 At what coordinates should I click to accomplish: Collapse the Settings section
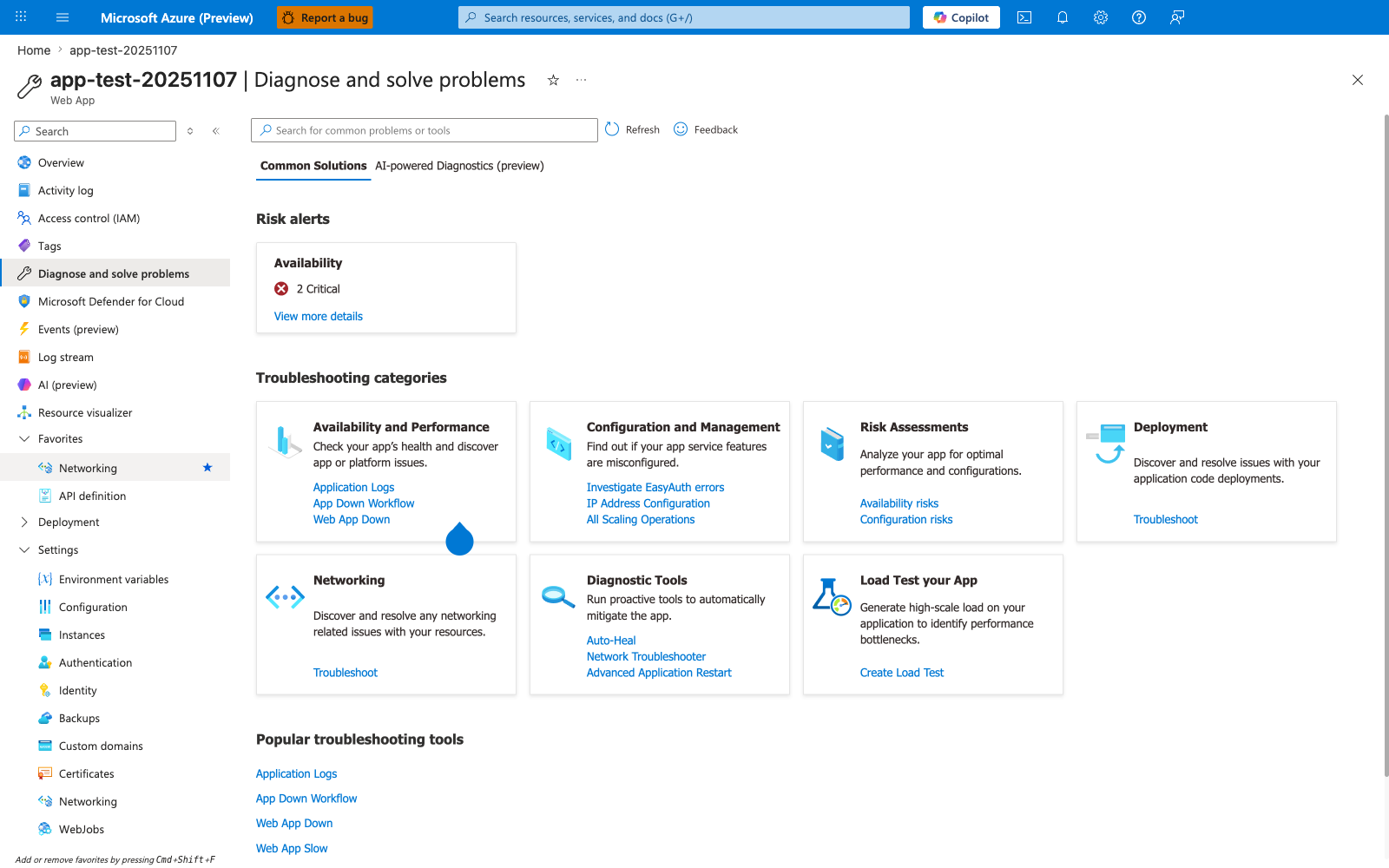24,550
